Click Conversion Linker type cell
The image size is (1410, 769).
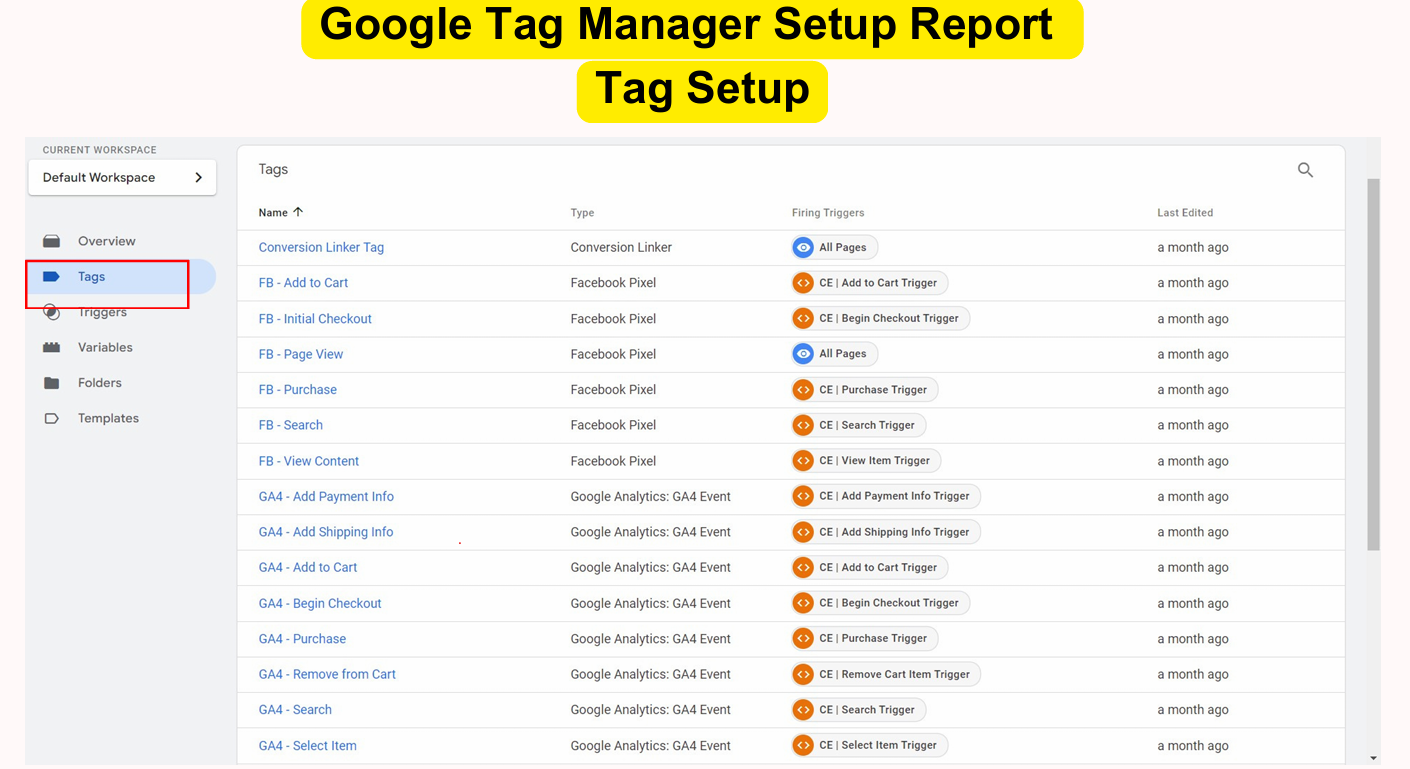tap(621, 247)
